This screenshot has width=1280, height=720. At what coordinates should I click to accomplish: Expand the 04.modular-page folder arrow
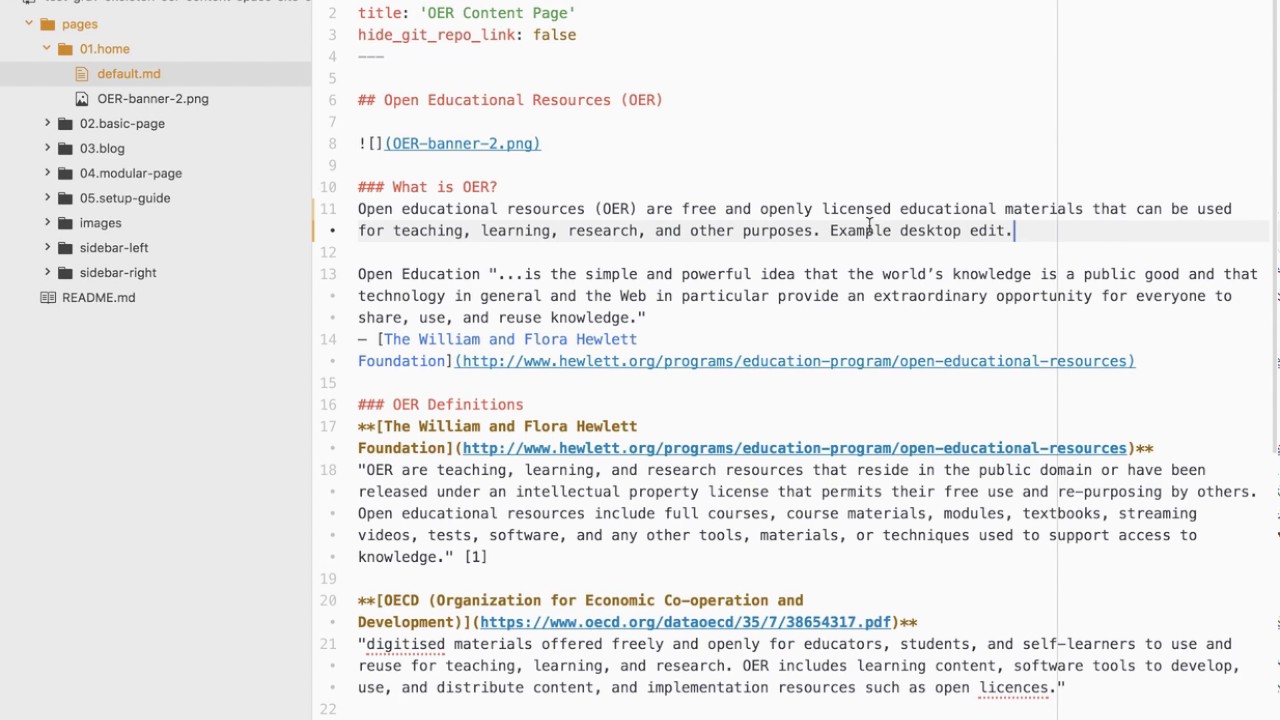[x=47, y=173]
